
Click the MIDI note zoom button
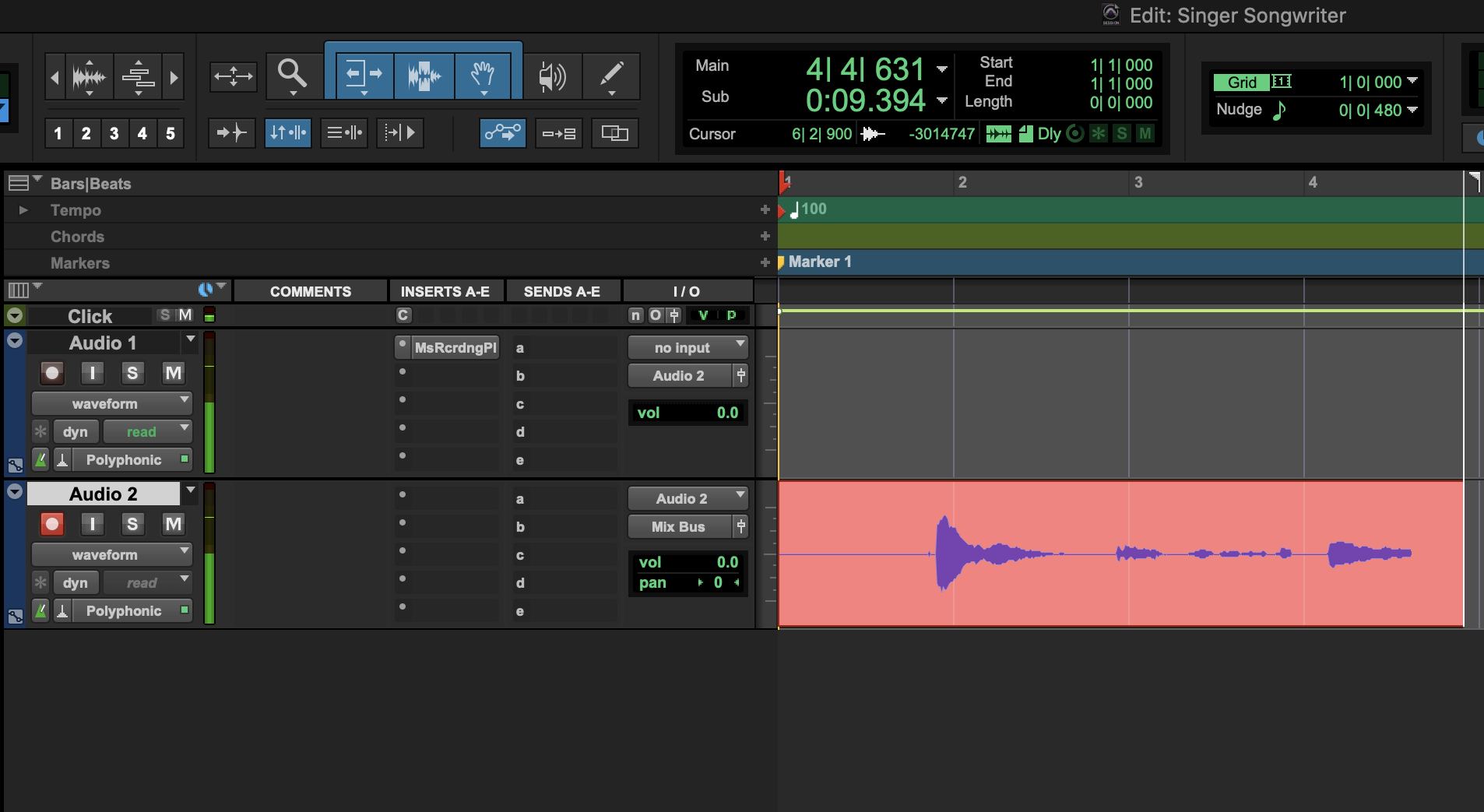pos(138,77)
